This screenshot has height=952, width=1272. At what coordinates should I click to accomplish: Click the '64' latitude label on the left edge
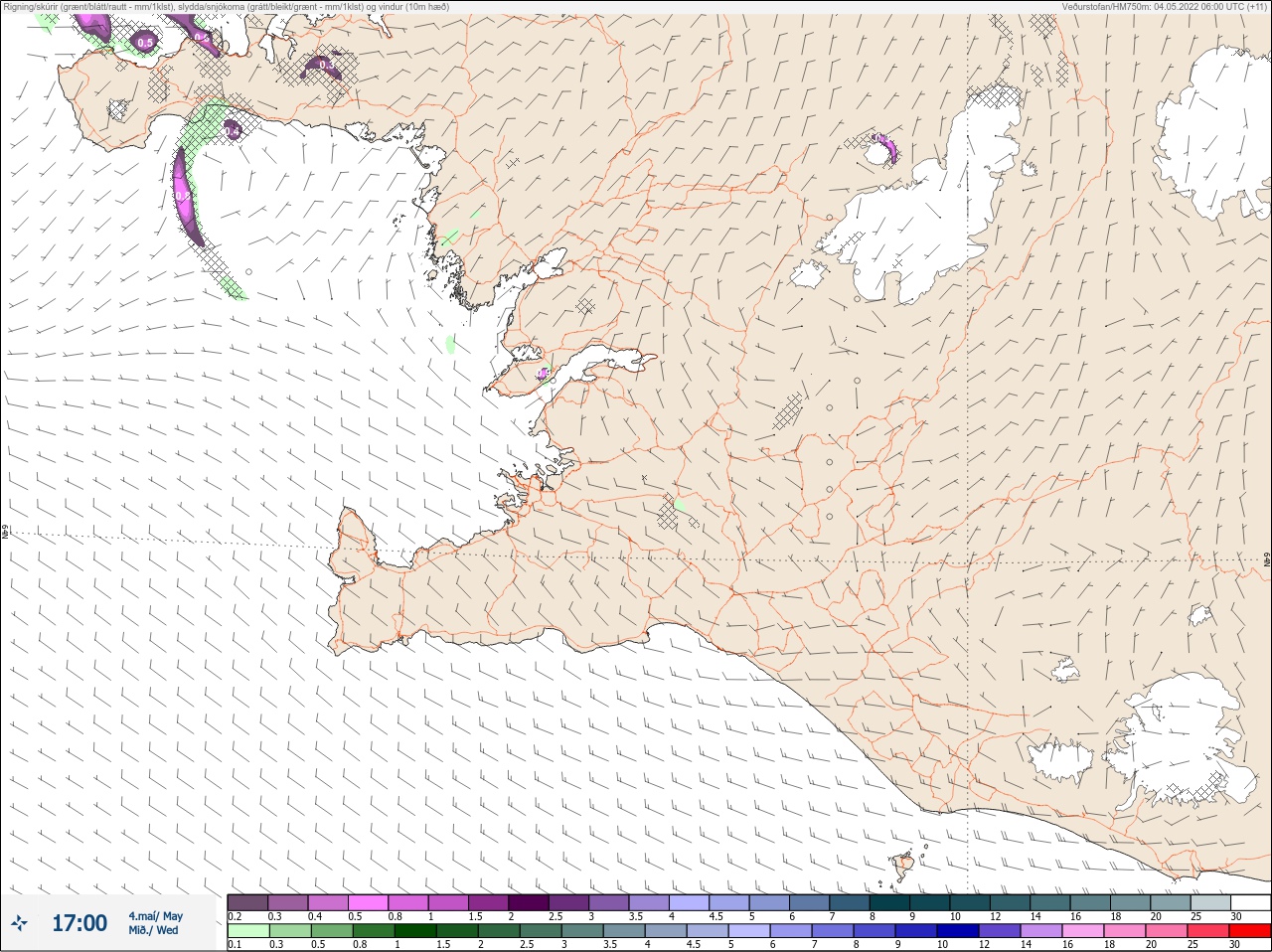(4, 533)
